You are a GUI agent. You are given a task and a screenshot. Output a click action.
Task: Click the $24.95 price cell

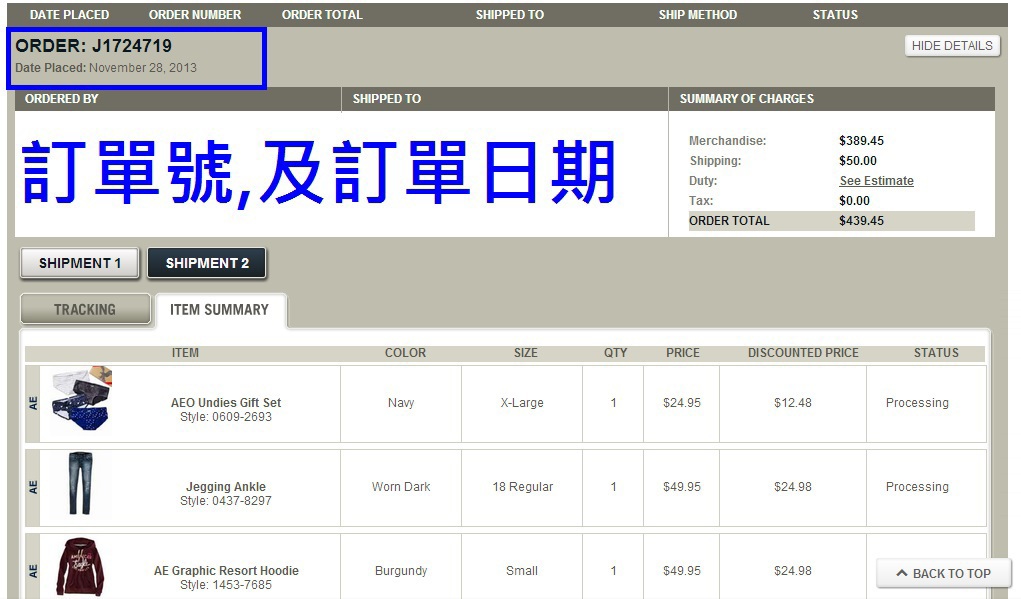[682, 403]
